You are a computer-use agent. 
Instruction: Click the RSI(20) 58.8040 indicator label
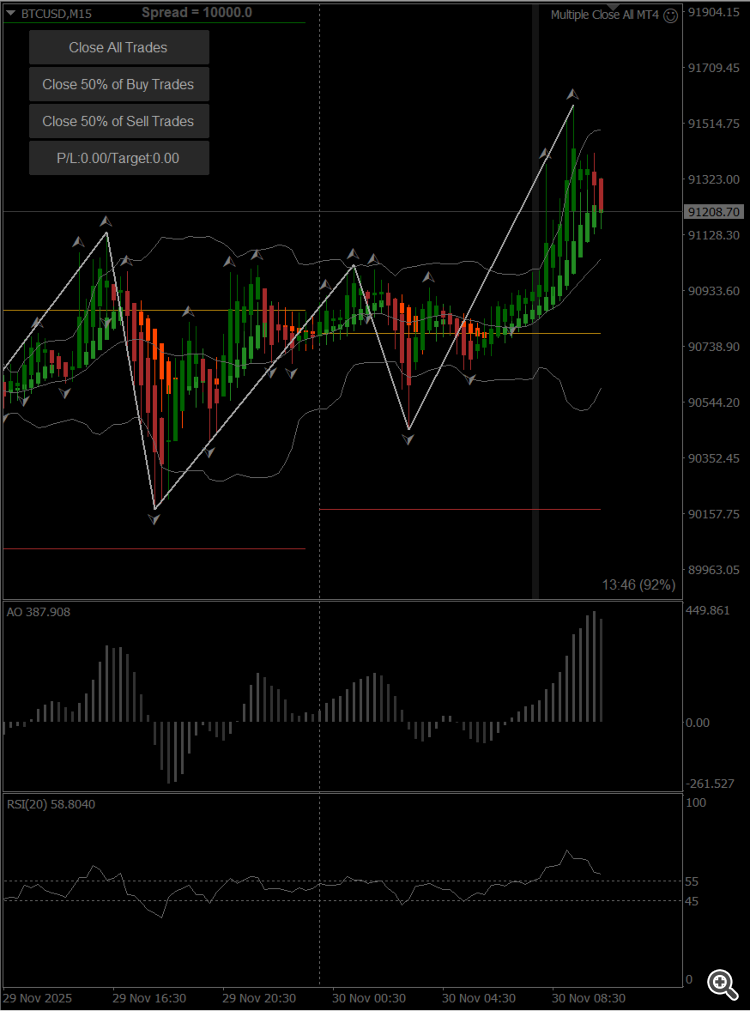[51, 804]
